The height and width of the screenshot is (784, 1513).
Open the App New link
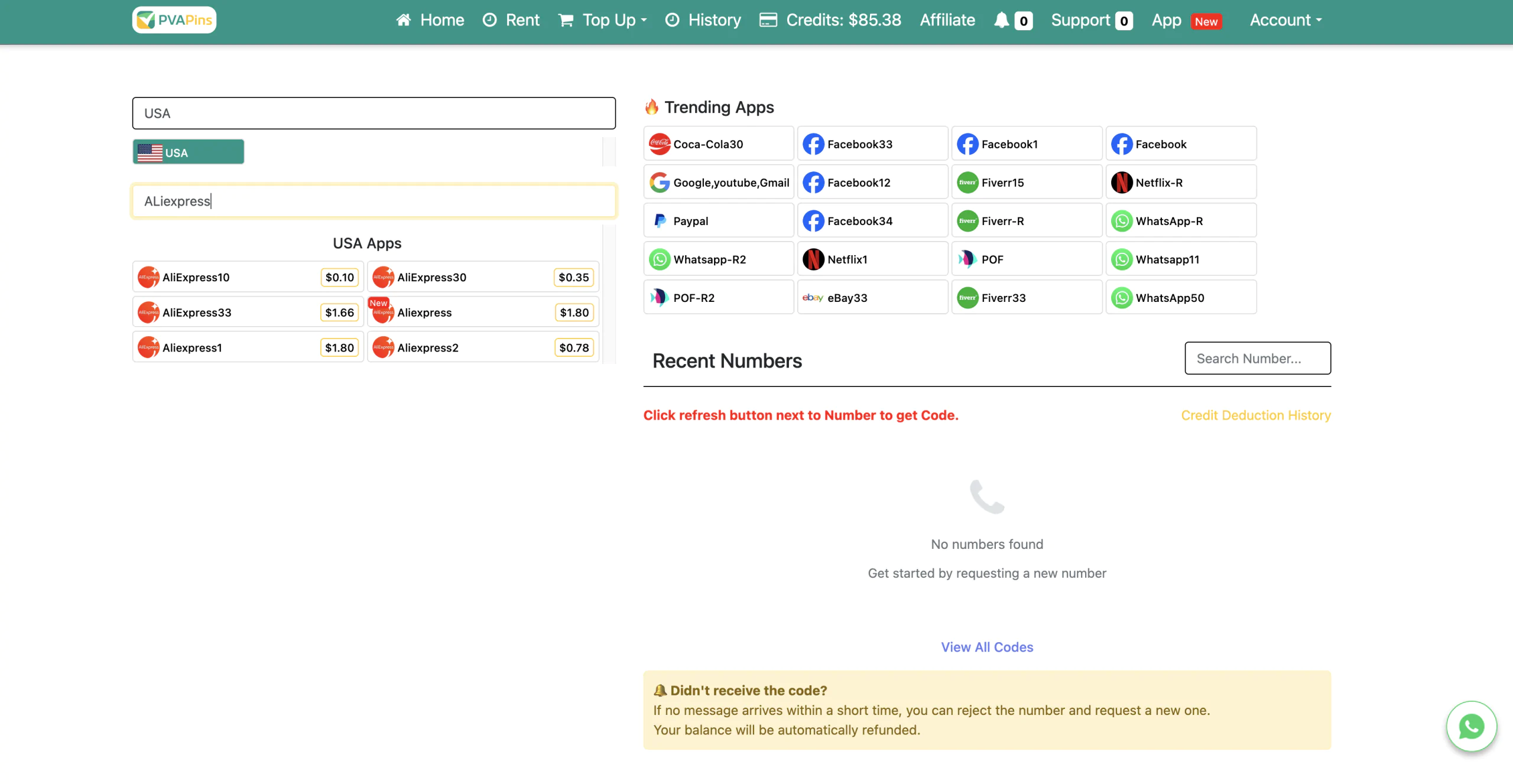tap(1187, 20)
